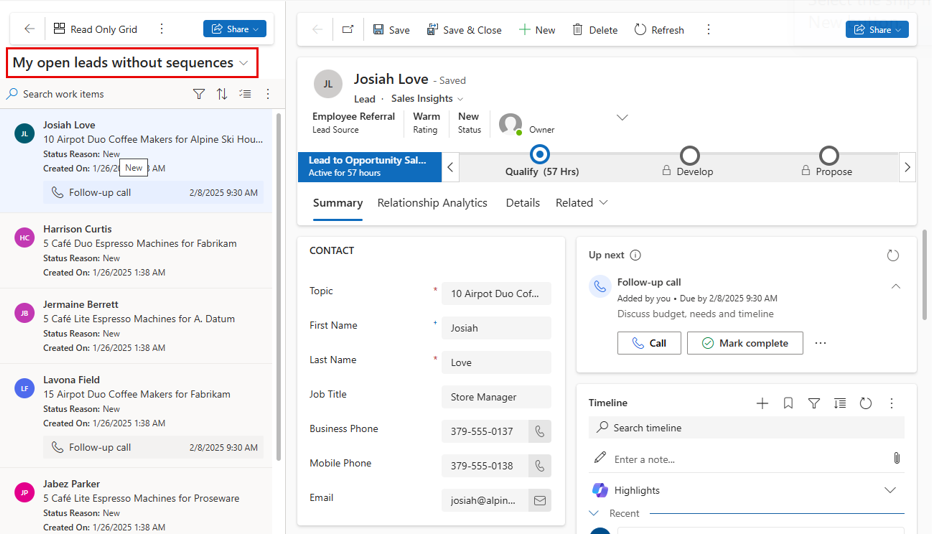This screenshot has height=534, width=932.
Task: Click Timeline expand all records icon
Action: [x=840, y=403]
